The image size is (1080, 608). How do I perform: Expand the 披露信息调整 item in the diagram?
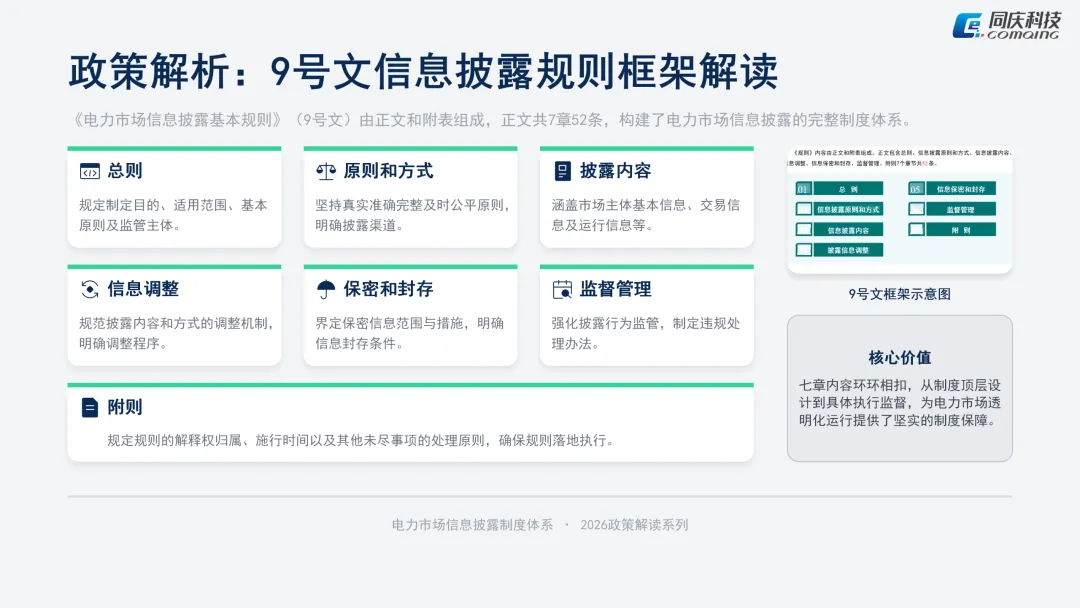tap(849, 249)
